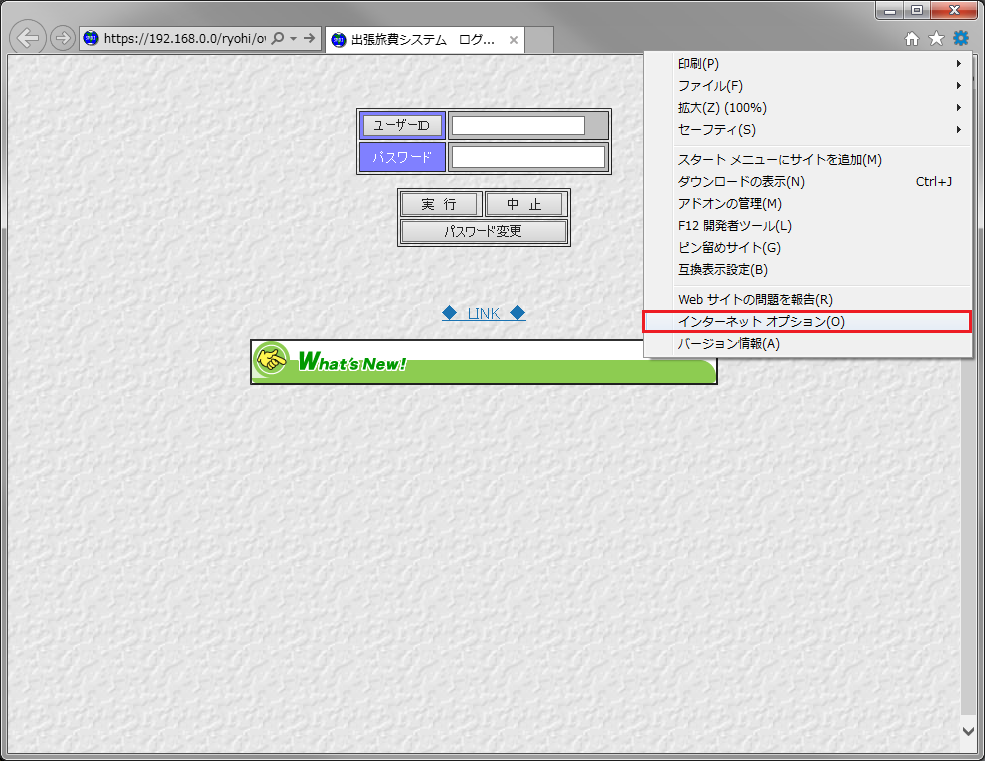Select スタート メニューにサイトを追加(M)
Image resolution: width=985 pixels, height=761 pixels.
click(807, 160)
